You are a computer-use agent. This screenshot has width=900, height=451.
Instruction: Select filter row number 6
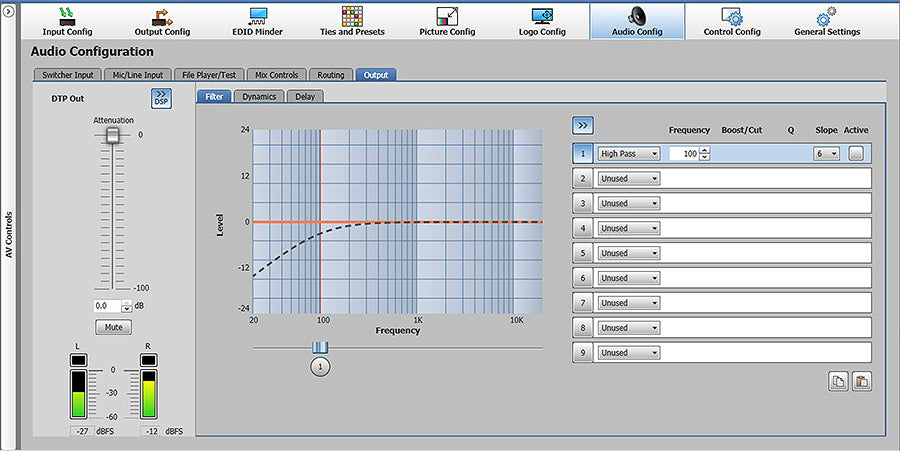coord(583,278)
